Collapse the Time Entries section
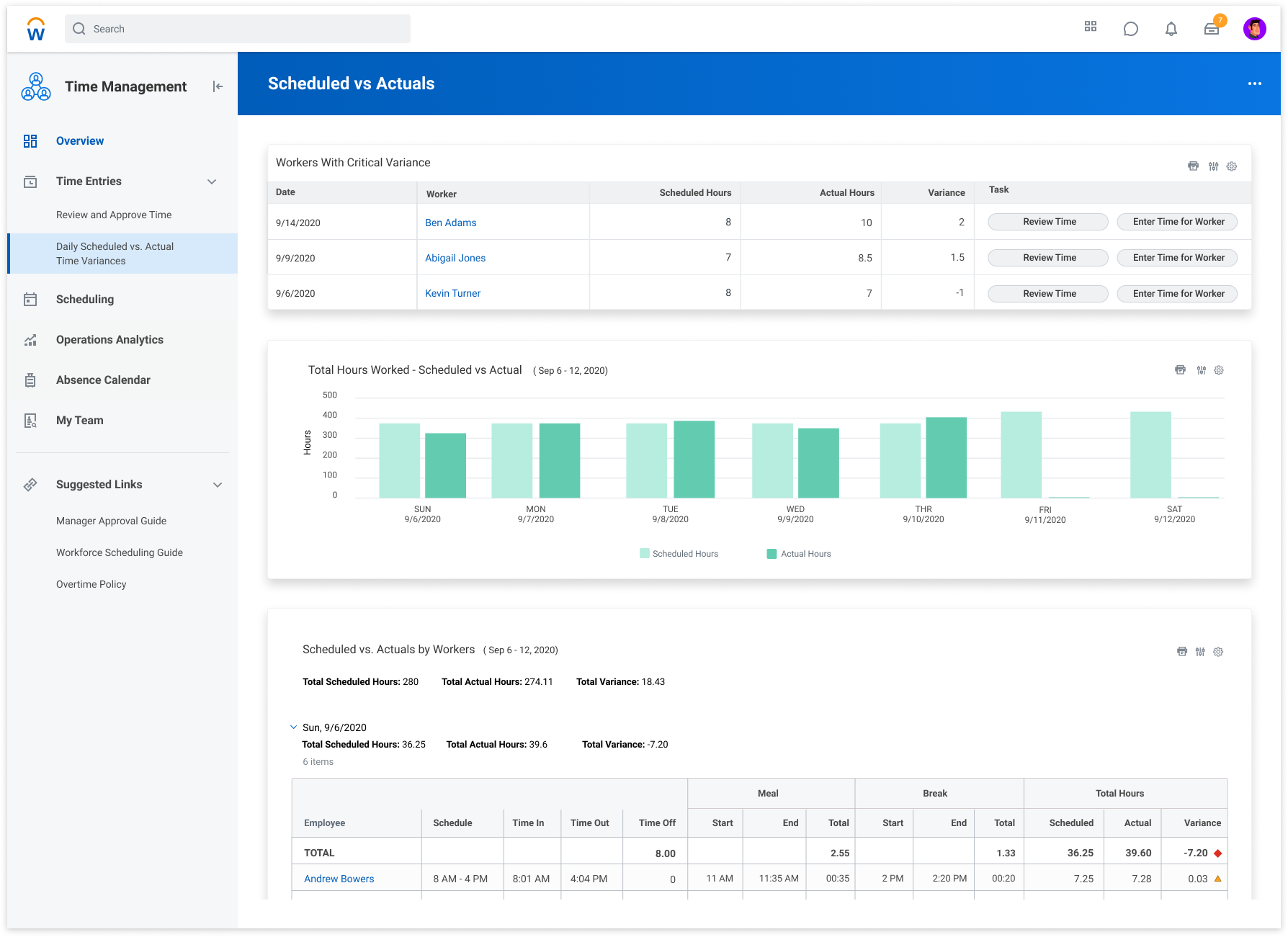 tap(211, 181)
